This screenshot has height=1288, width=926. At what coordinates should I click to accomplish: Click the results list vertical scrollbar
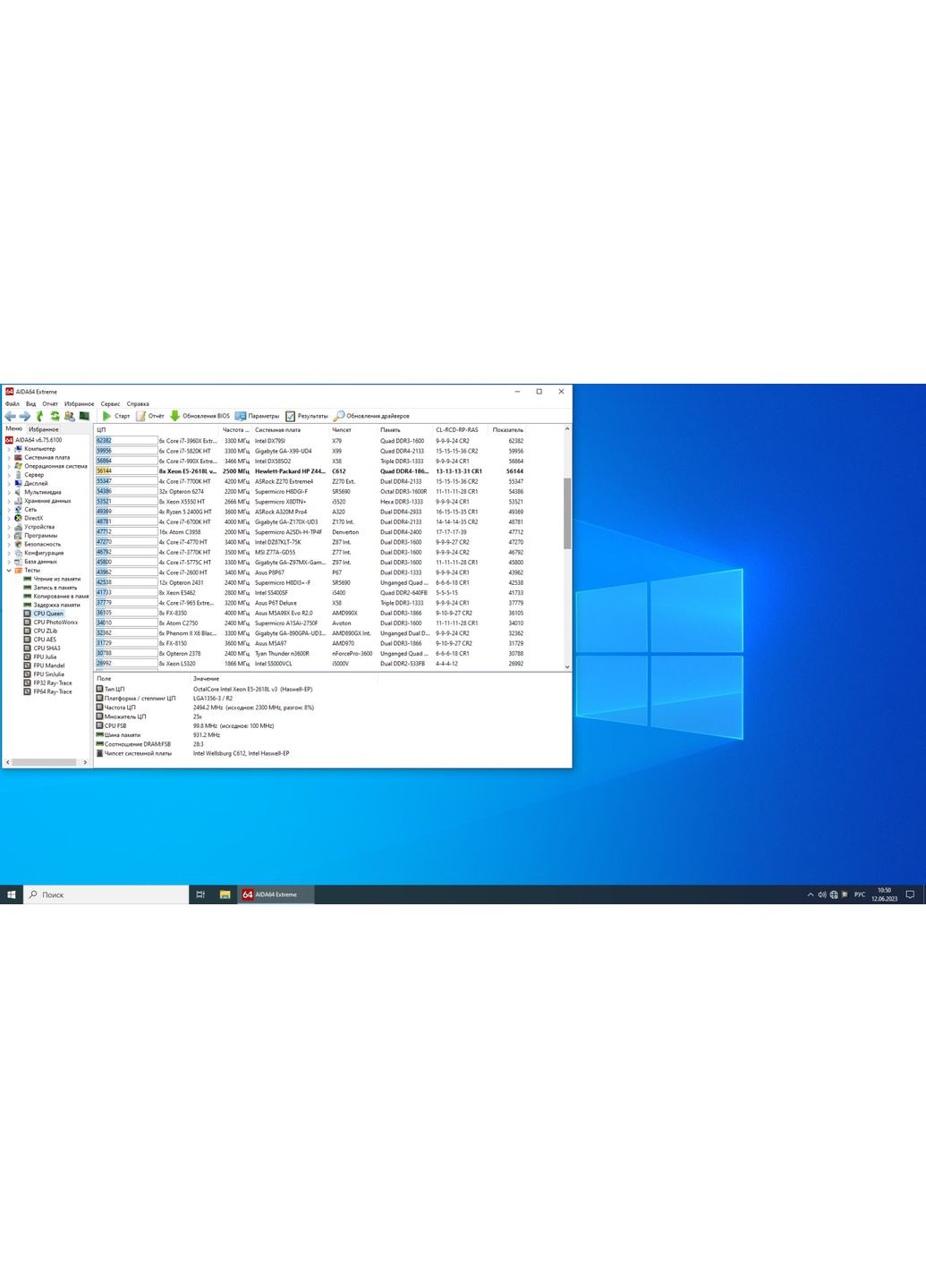click(567, 513)
